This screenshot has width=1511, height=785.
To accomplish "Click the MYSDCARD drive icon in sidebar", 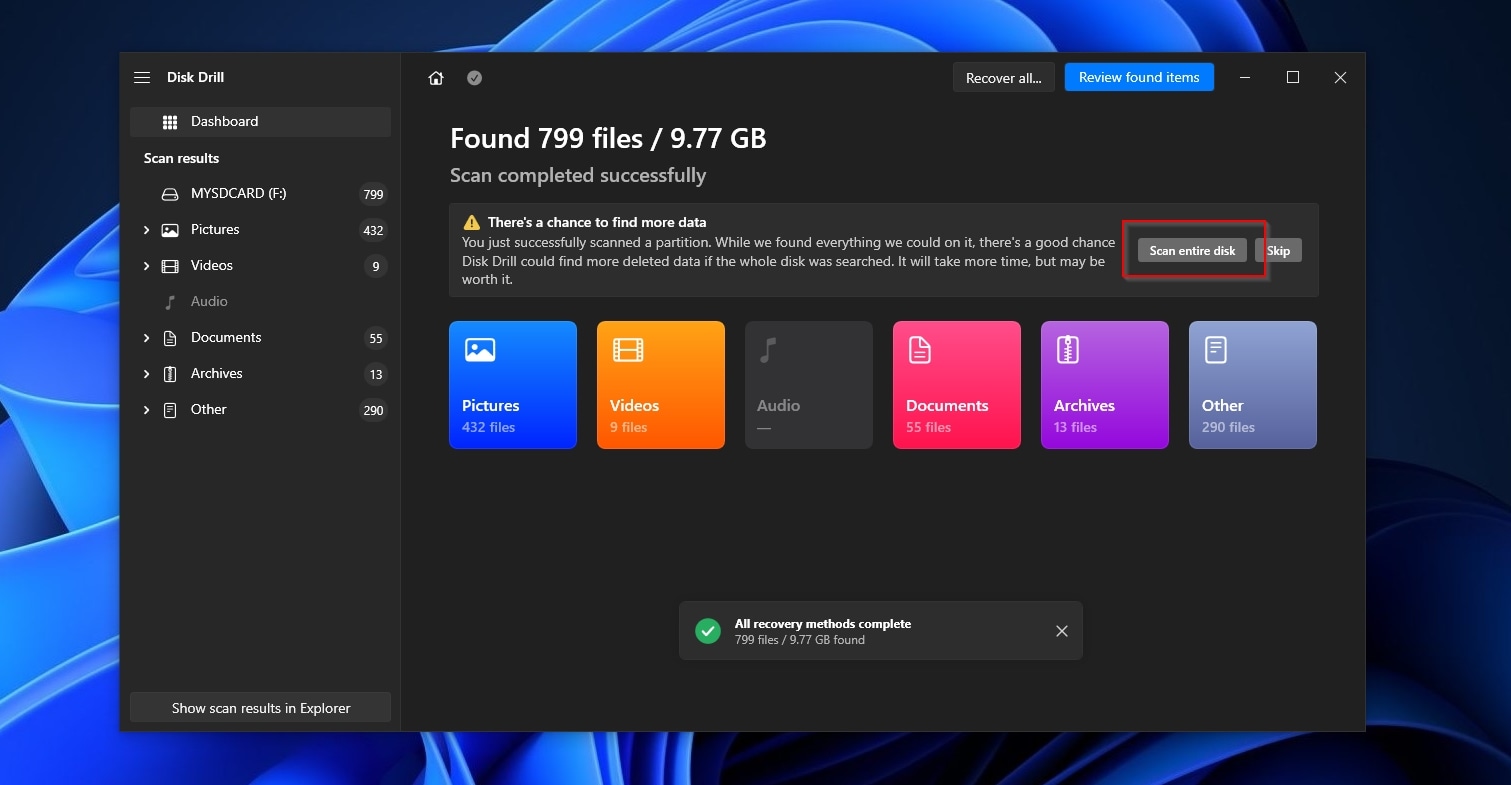I will (x=170, y=194).
